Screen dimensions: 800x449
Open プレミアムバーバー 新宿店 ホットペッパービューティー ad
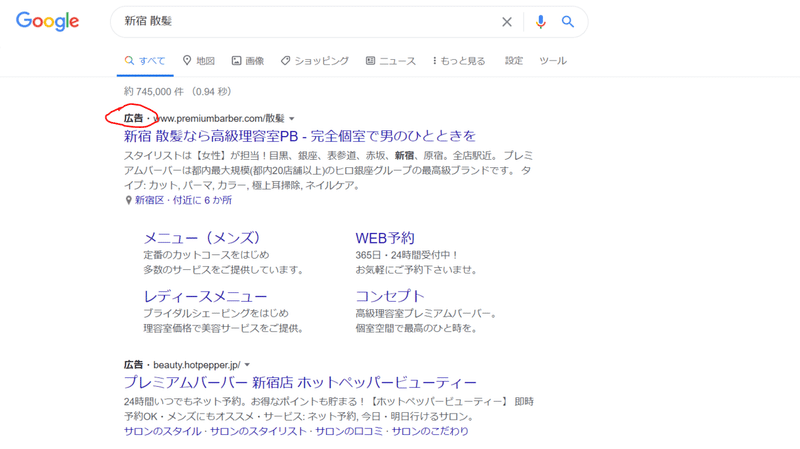tap(300, 382)
